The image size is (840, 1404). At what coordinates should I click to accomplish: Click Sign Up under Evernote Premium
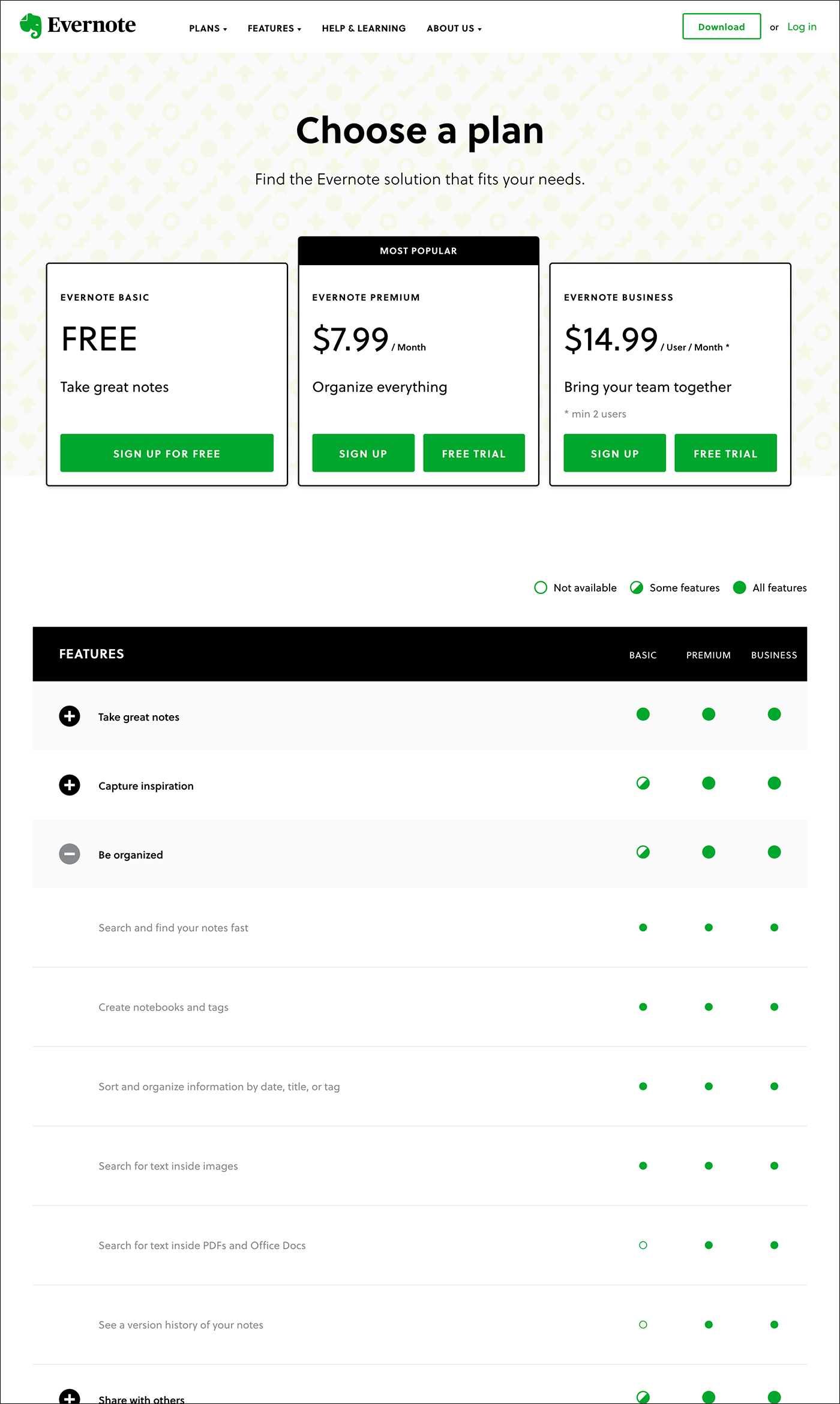point(363,453)
